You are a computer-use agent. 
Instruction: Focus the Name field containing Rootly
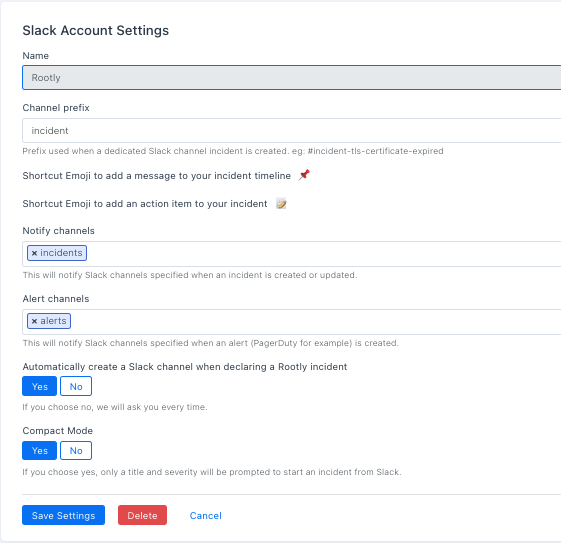[x=292, y=78]
